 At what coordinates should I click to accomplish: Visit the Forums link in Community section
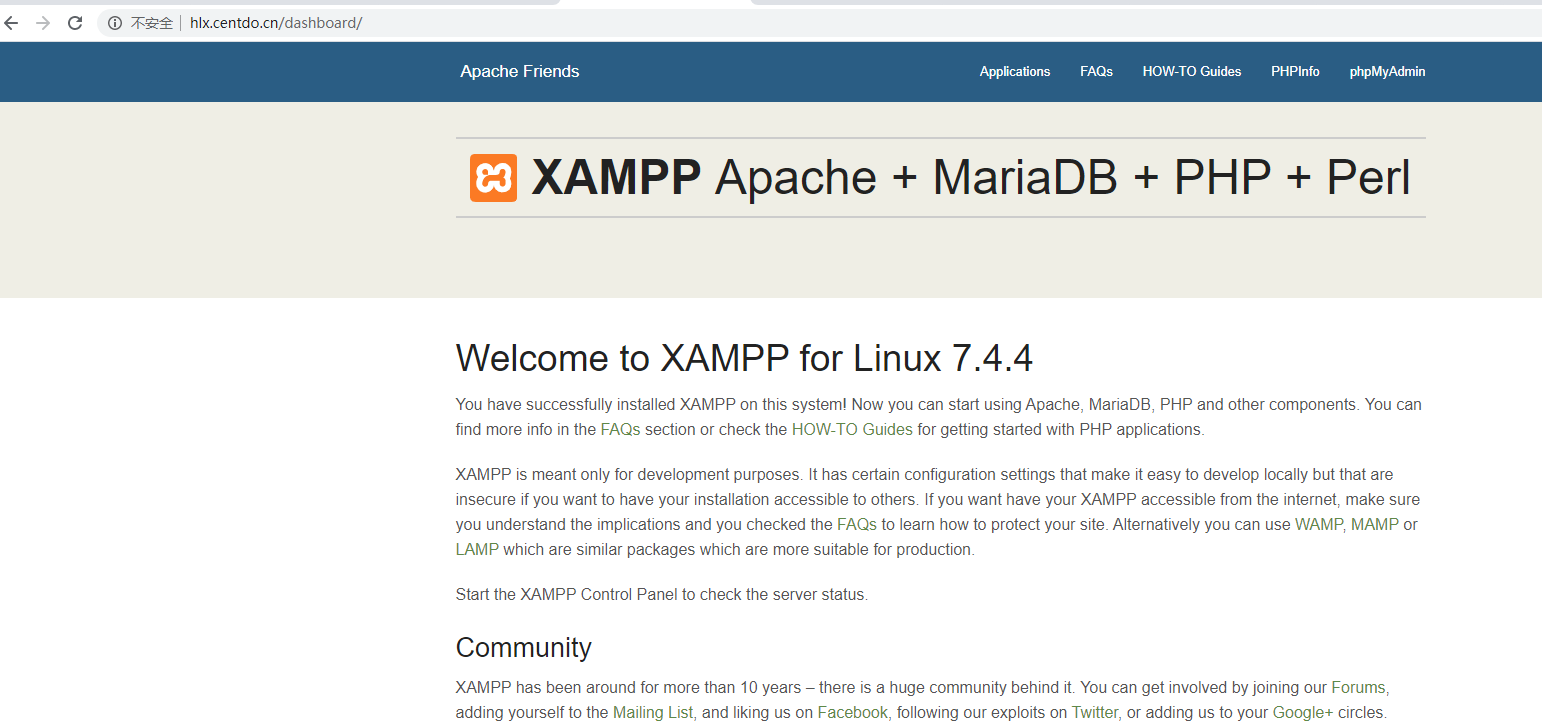click(x=1360, y=687)
